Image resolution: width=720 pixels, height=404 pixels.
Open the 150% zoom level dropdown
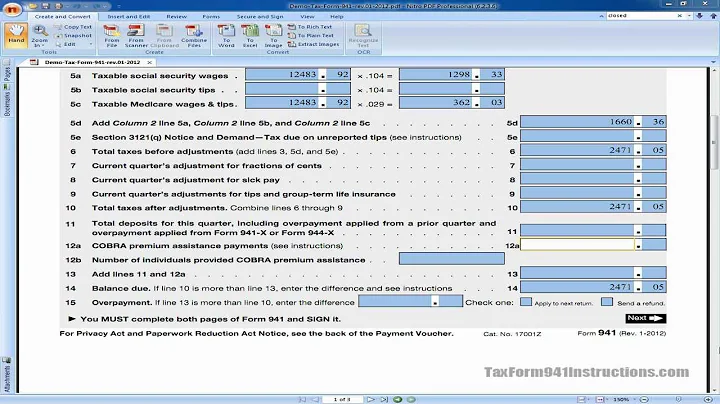tap(635, 399)
